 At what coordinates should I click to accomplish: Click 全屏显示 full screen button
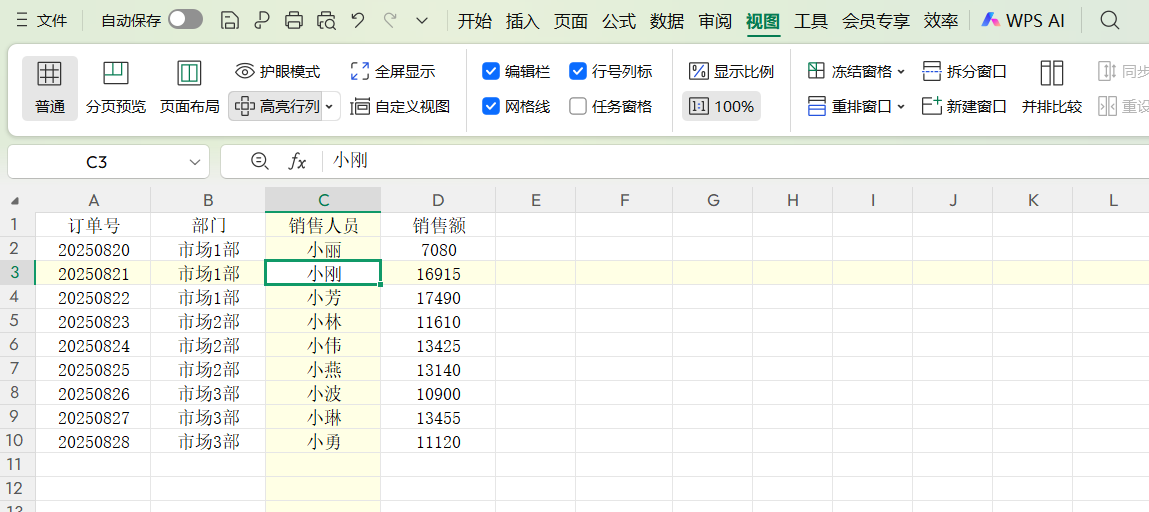tap(393, 71)
